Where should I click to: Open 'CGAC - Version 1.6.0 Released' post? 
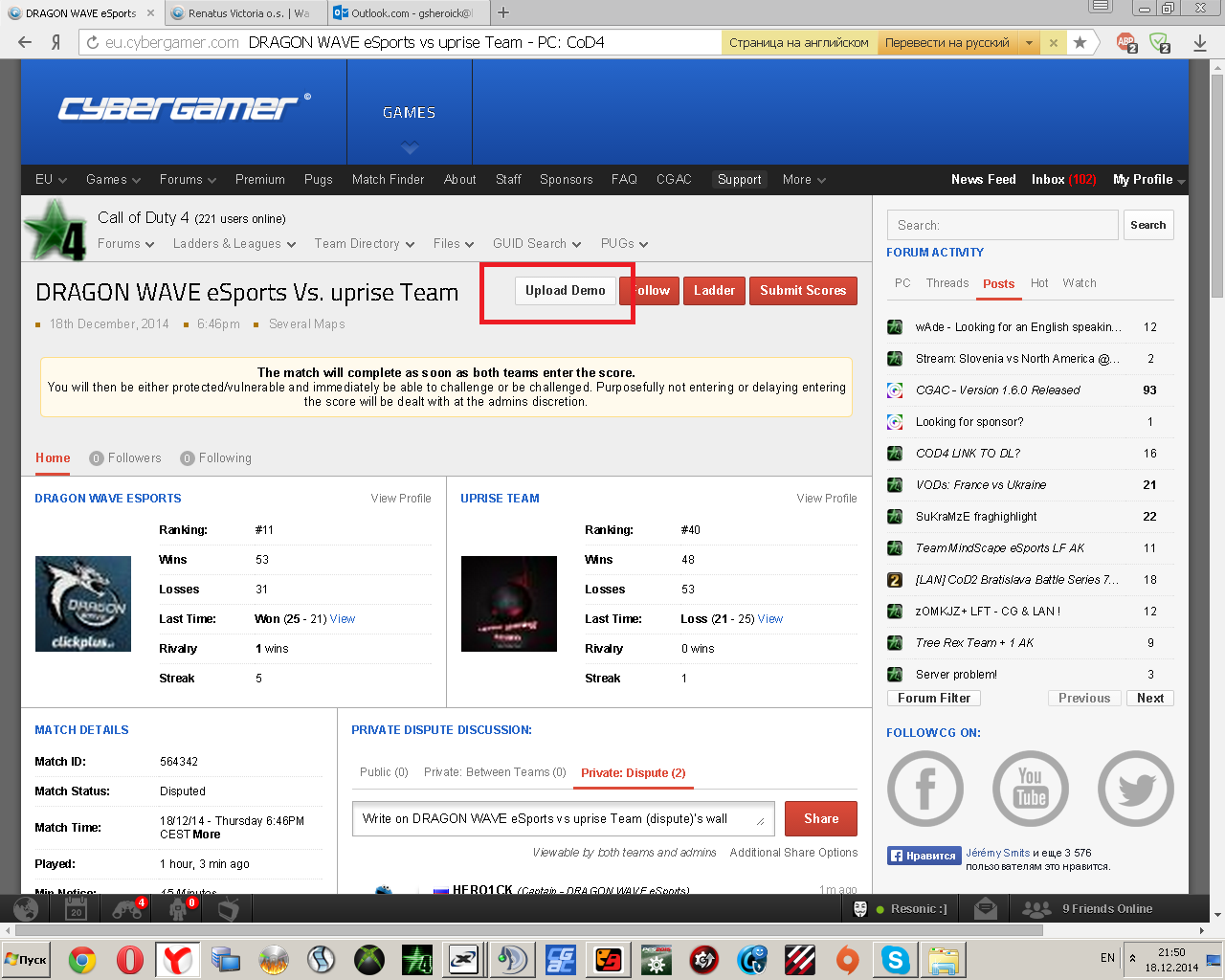(x=998, y=390)
